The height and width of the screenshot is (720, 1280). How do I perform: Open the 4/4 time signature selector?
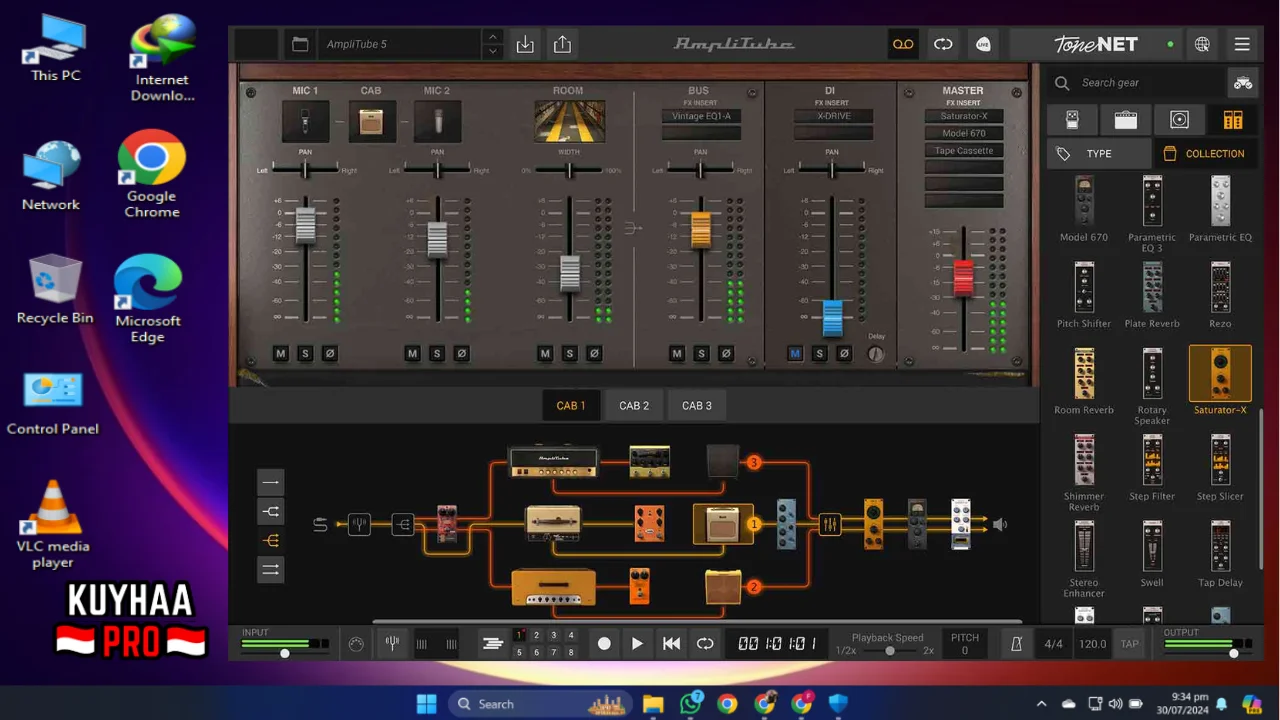(x=1053, y=644)
